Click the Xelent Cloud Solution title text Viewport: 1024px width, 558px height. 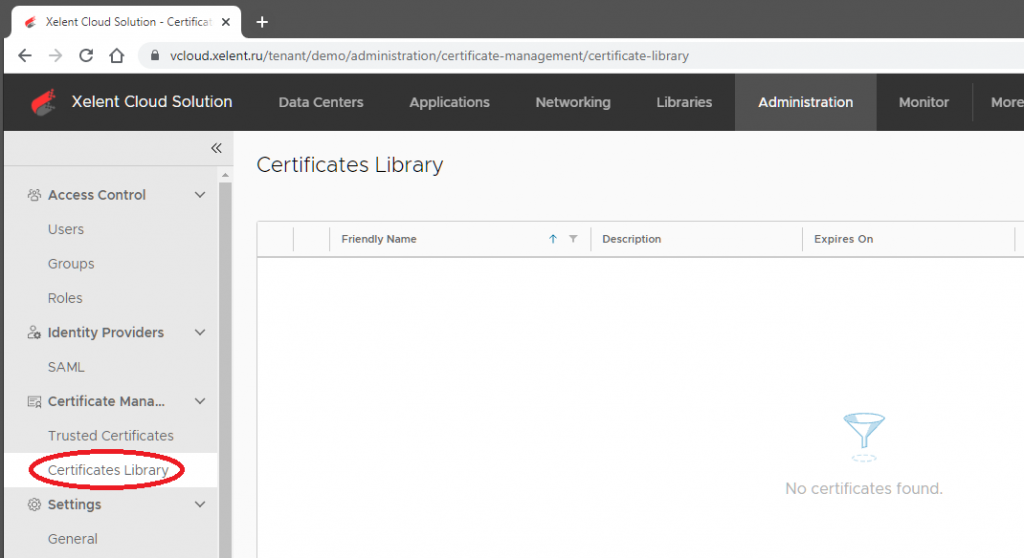coord(152,102)
